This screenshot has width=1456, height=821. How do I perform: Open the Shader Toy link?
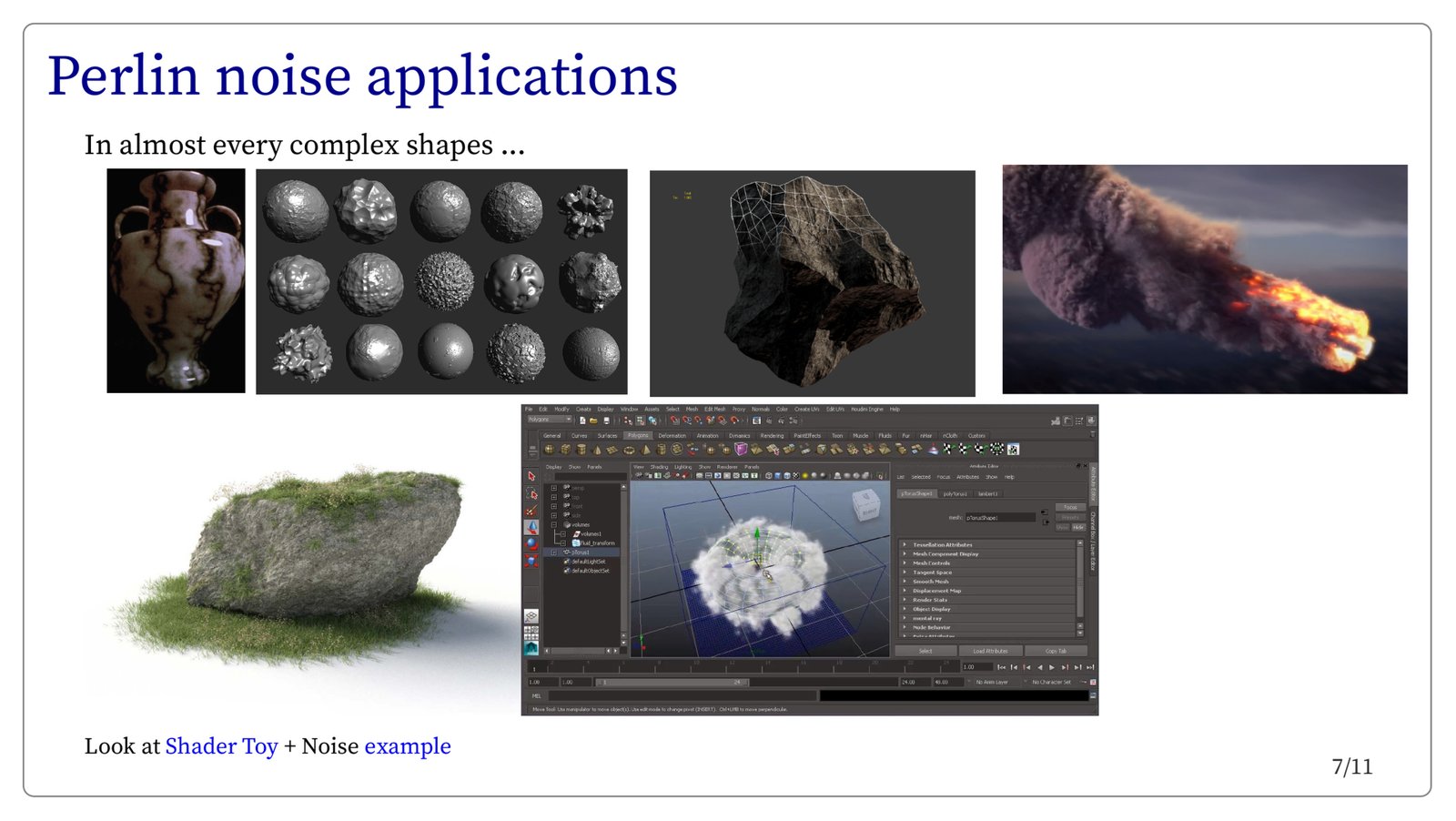click(x=221, y=746)
